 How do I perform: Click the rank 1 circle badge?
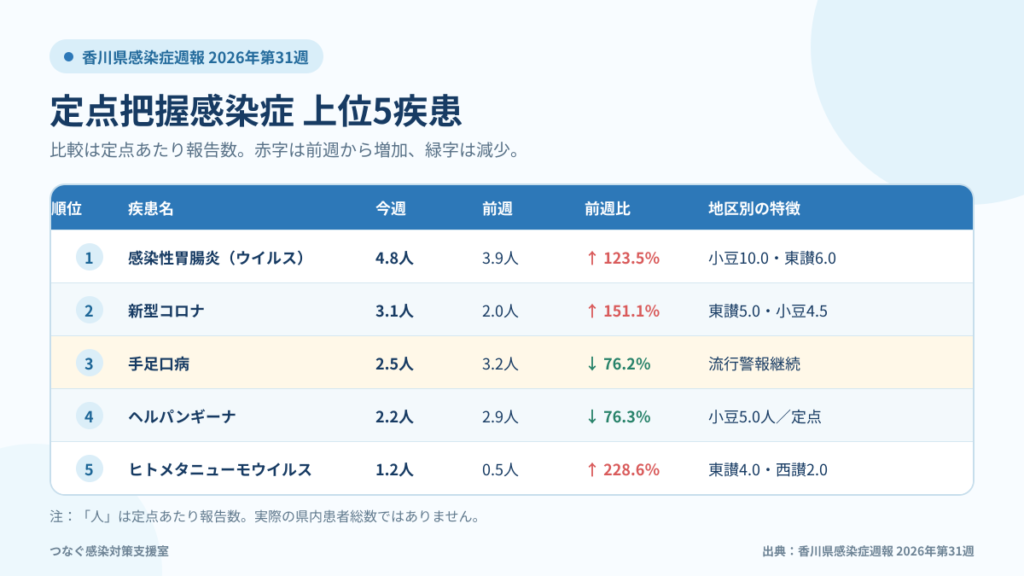click(x=89, y=257)
